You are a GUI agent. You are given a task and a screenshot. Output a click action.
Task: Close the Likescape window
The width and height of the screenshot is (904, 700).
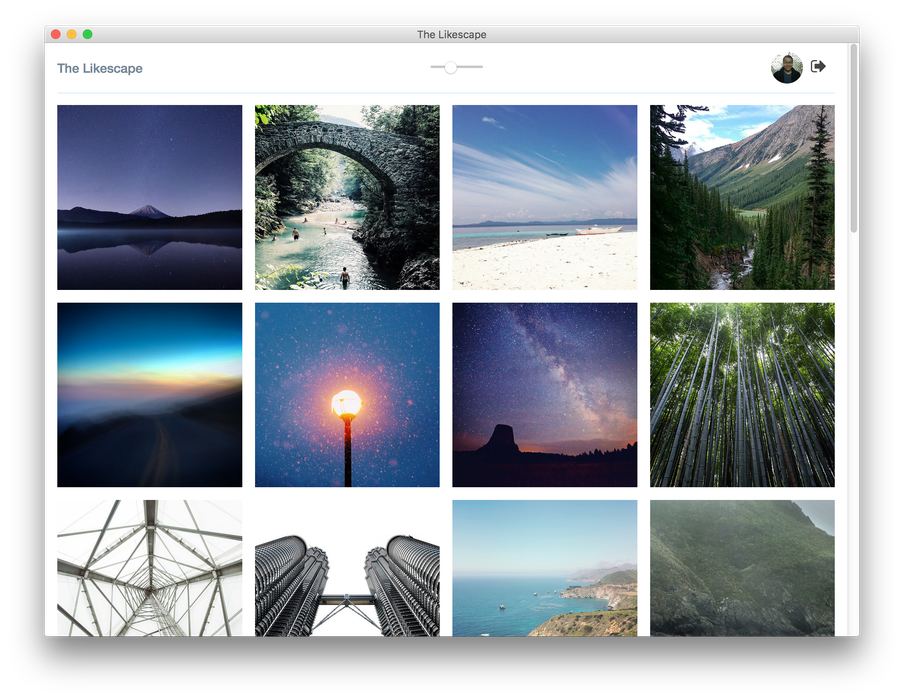[56, 34]
